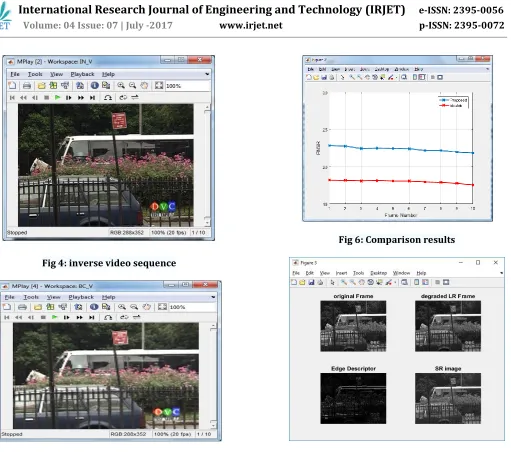Select Zoom In tool in BC_V MPlay
Screen dimensions: 511x452
click(x=122, y=307)
